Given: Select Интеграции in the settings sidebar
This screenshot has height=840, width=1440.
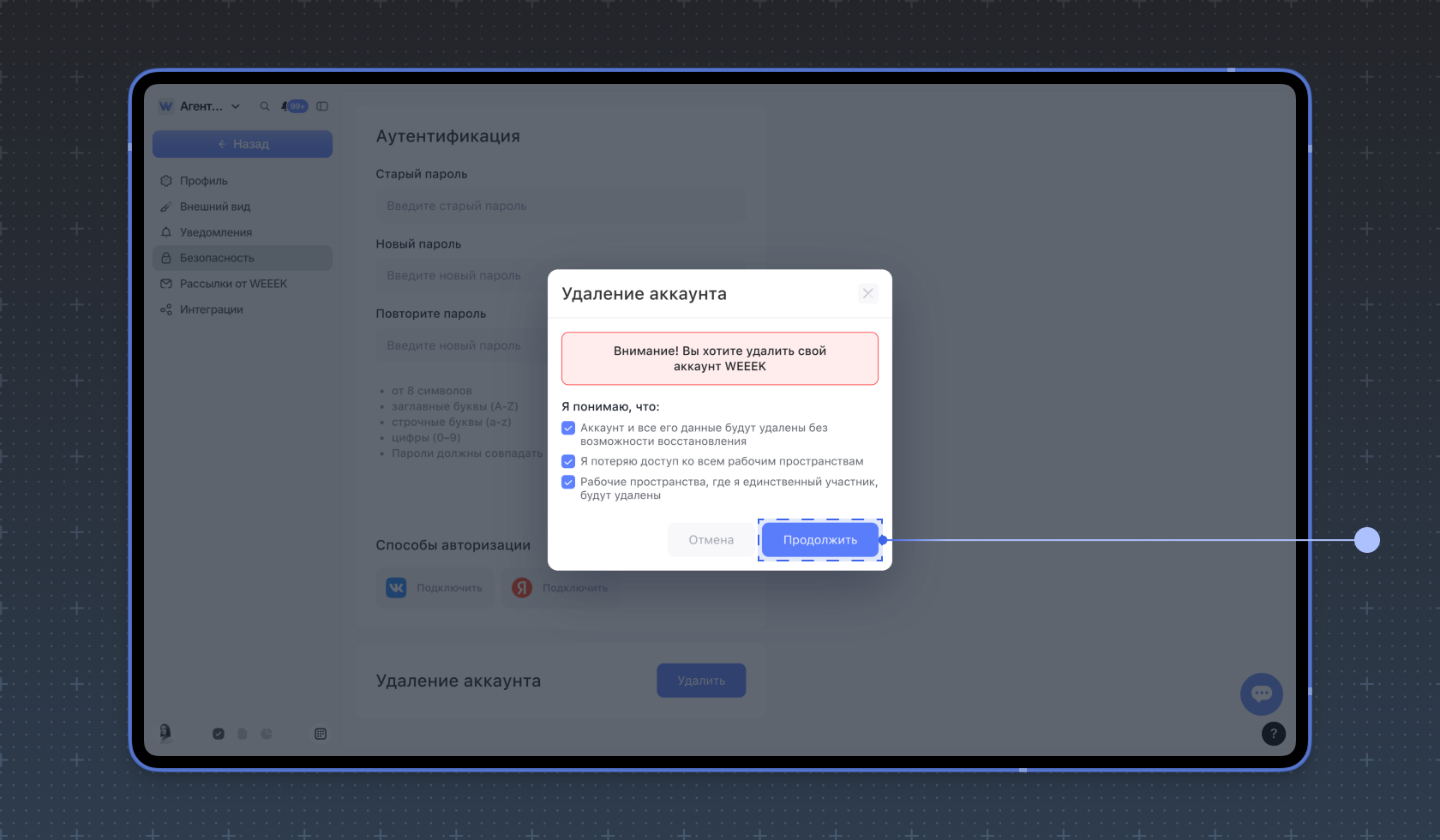Looking at the screenshot, I should coord(212,309).
